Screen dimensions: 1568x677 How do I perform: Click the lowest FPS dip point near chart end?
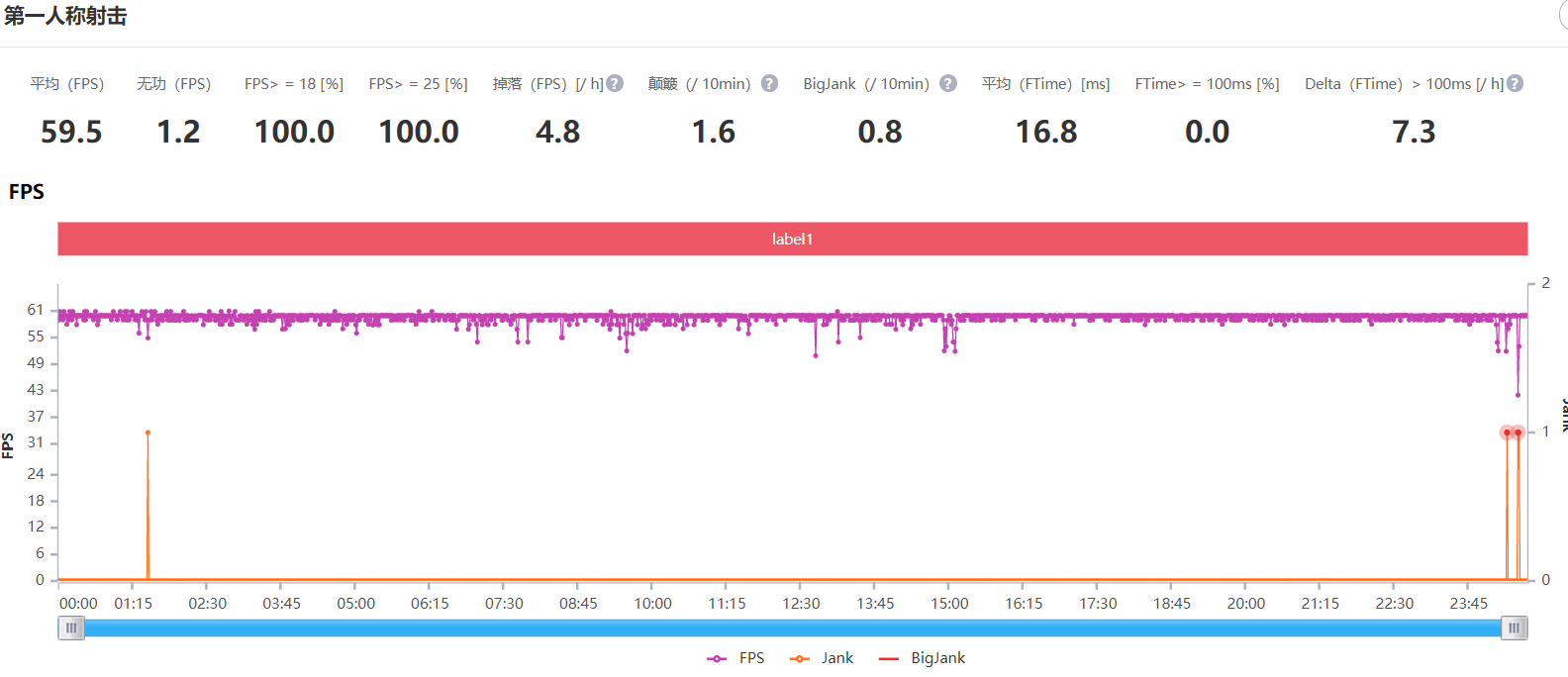(1518, 395)
